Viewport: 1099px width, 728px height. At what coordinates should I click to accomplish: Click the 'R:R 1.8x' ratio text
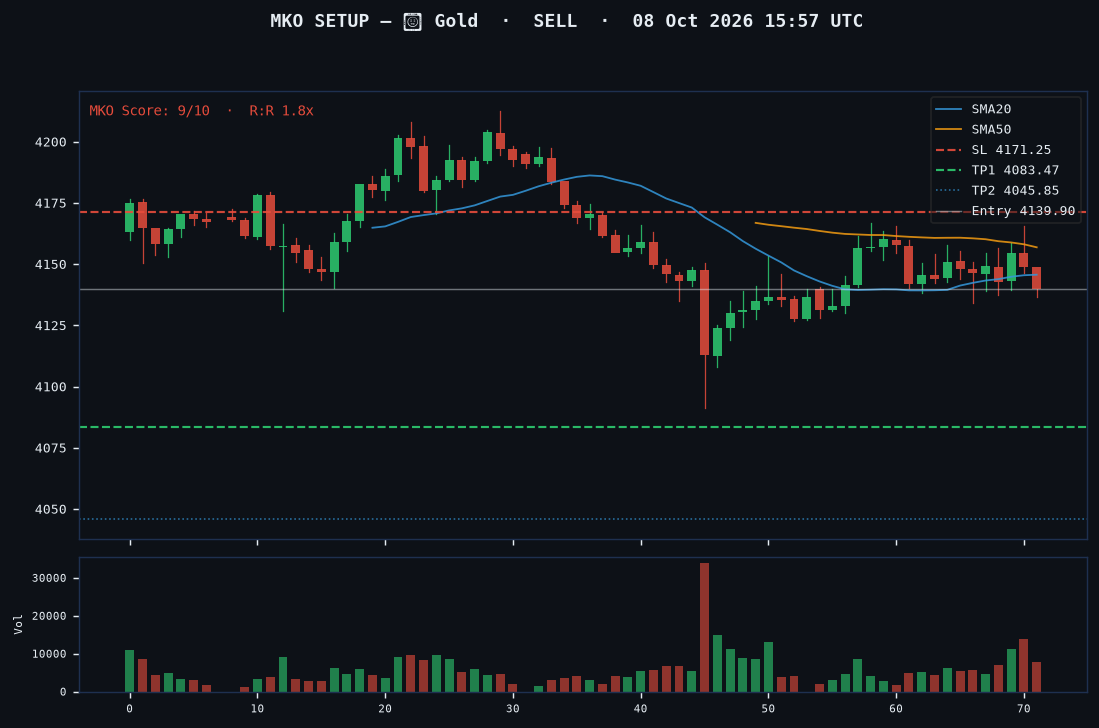click(x=281, y=111)
